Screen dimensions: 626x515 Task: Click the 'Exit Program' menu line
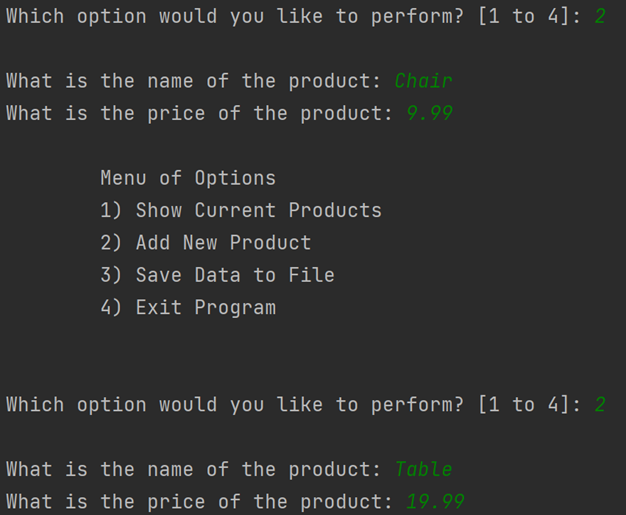click(188, 308)
